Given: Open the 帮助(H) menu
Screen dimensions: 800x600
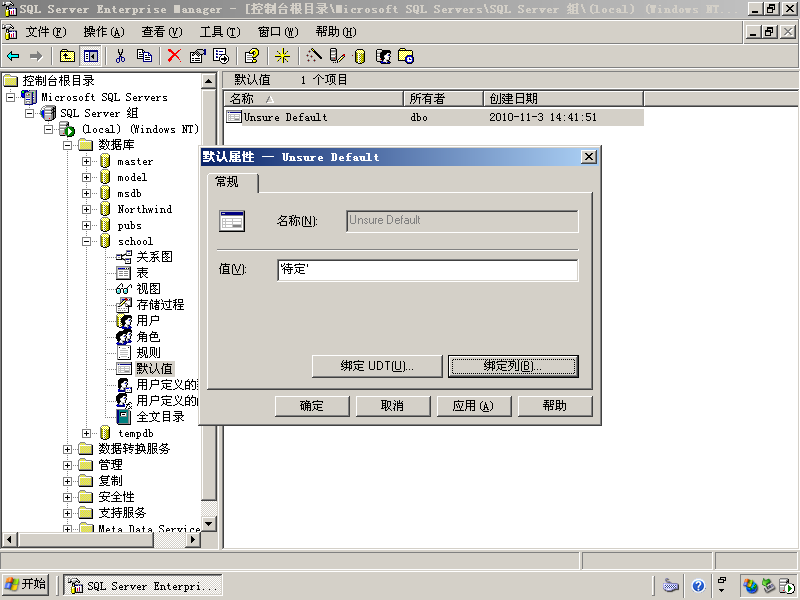Looking at the screenshot, I should point(336,32).
